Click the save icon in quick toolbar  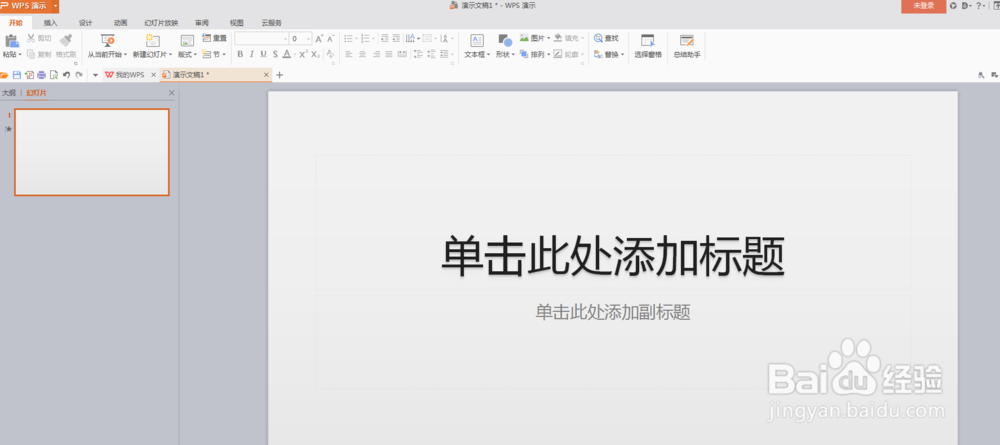(x=17, y=75)
